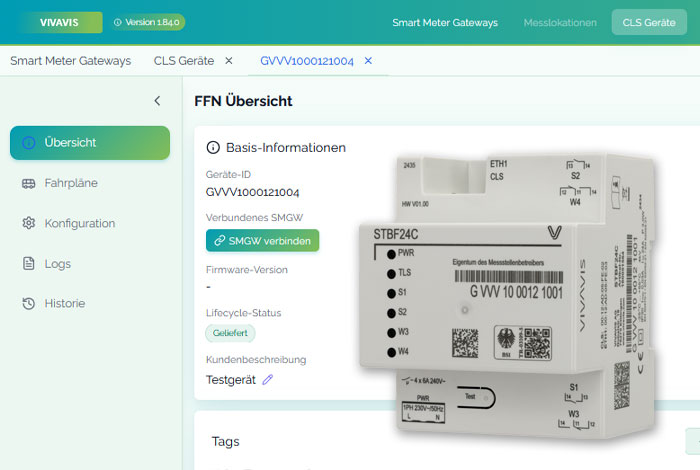Click the Übersicht info icon
The width and height of the screenshot is (700, 470).
pyautogui.click(x=29, y=143)
